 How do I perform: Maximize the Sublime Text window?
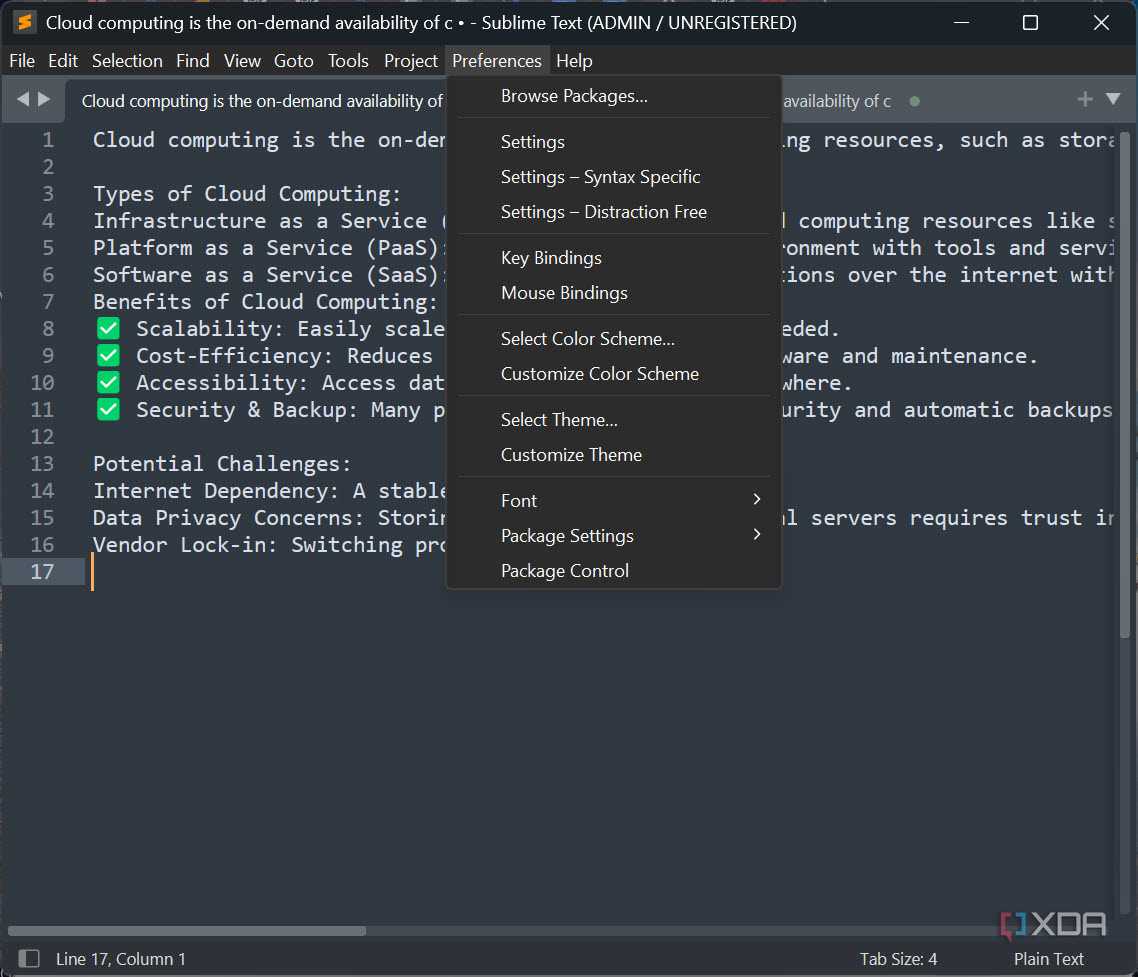[1030, 23]
